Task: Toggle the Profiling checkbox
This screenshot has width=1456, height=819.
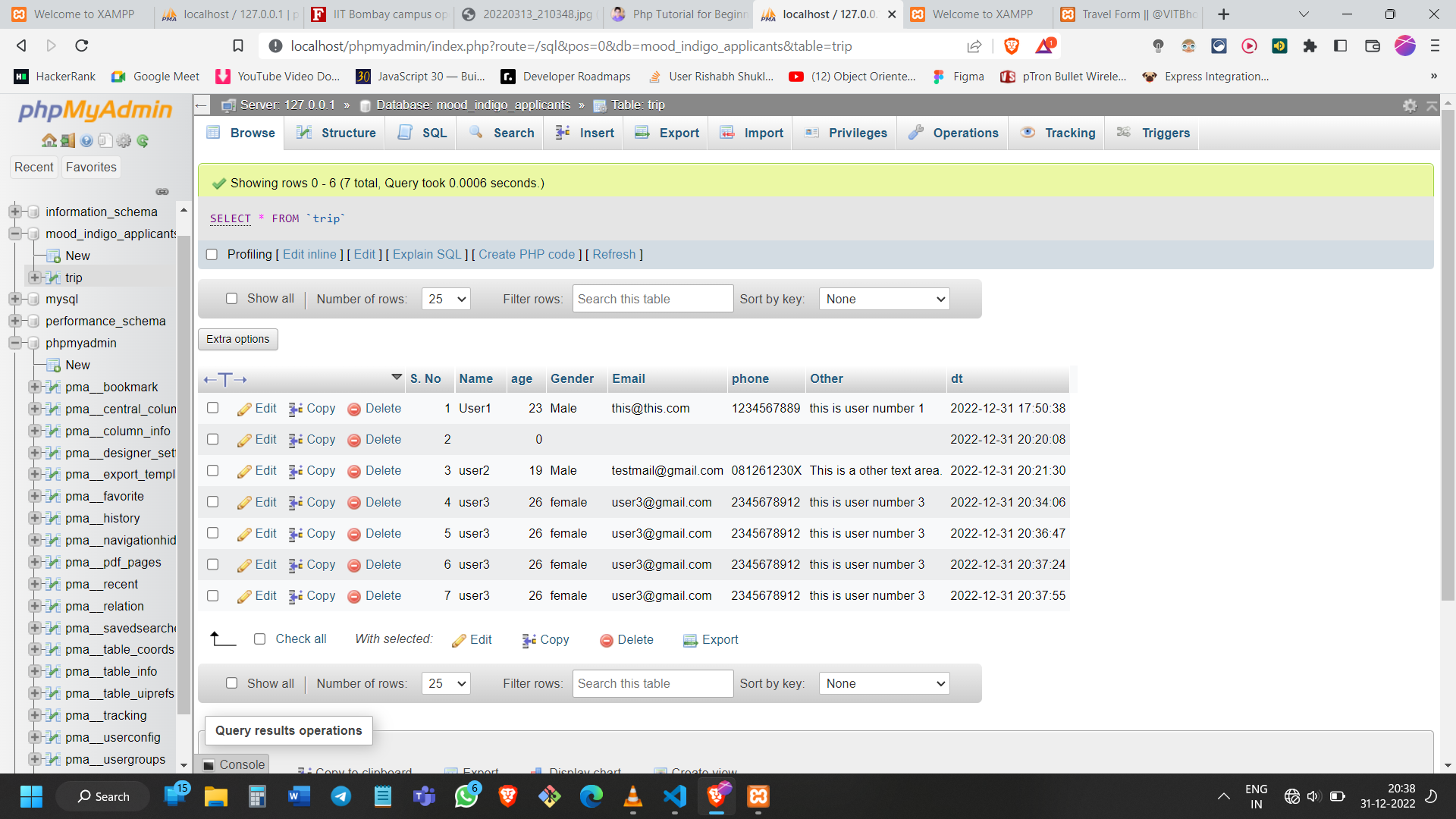Action: point(212,255)
